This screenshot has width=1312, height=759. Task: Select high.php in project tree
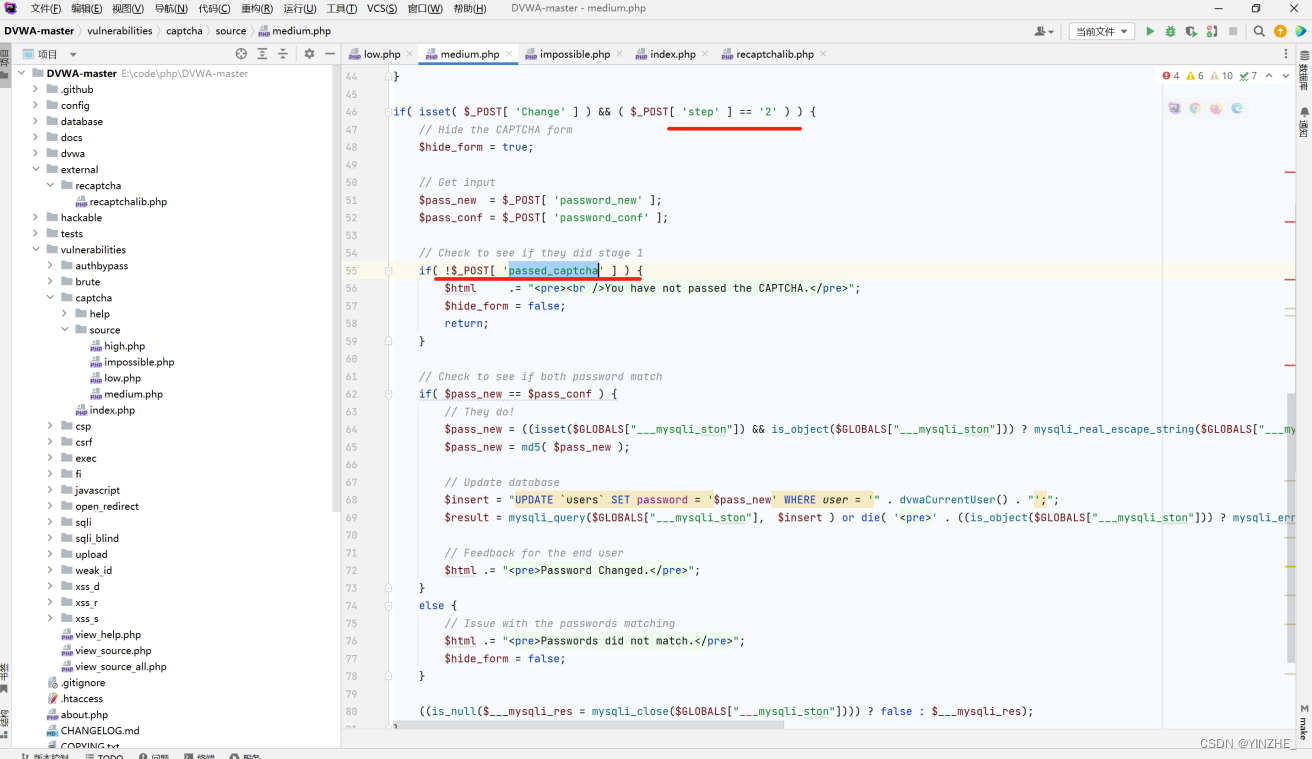(x=124, y=346)
